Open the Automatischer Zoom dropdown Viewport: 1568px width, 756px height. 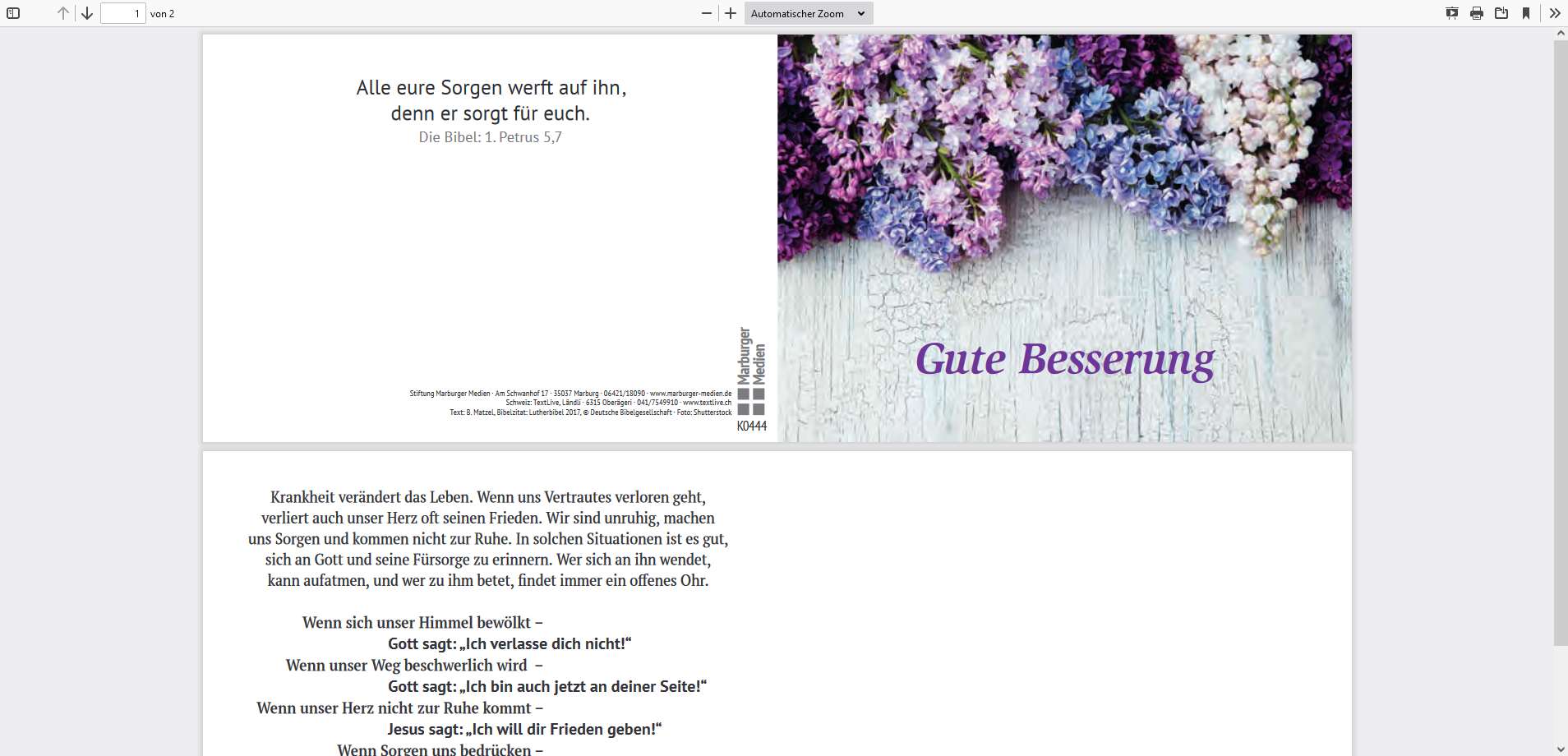[x=809, y=13]
